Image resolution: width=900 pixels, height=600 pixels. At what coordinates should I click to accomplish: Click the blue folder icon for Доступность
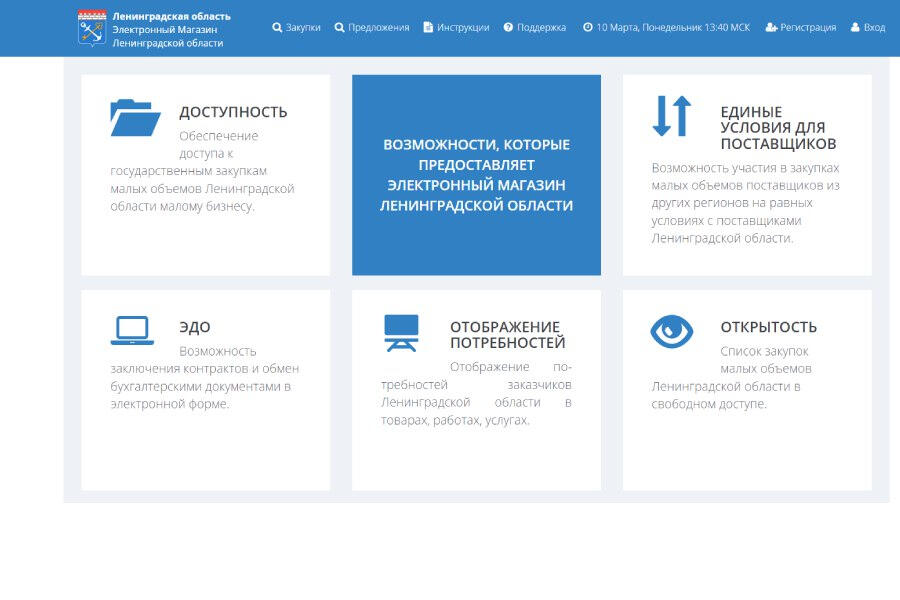click(x=135, y=117)
